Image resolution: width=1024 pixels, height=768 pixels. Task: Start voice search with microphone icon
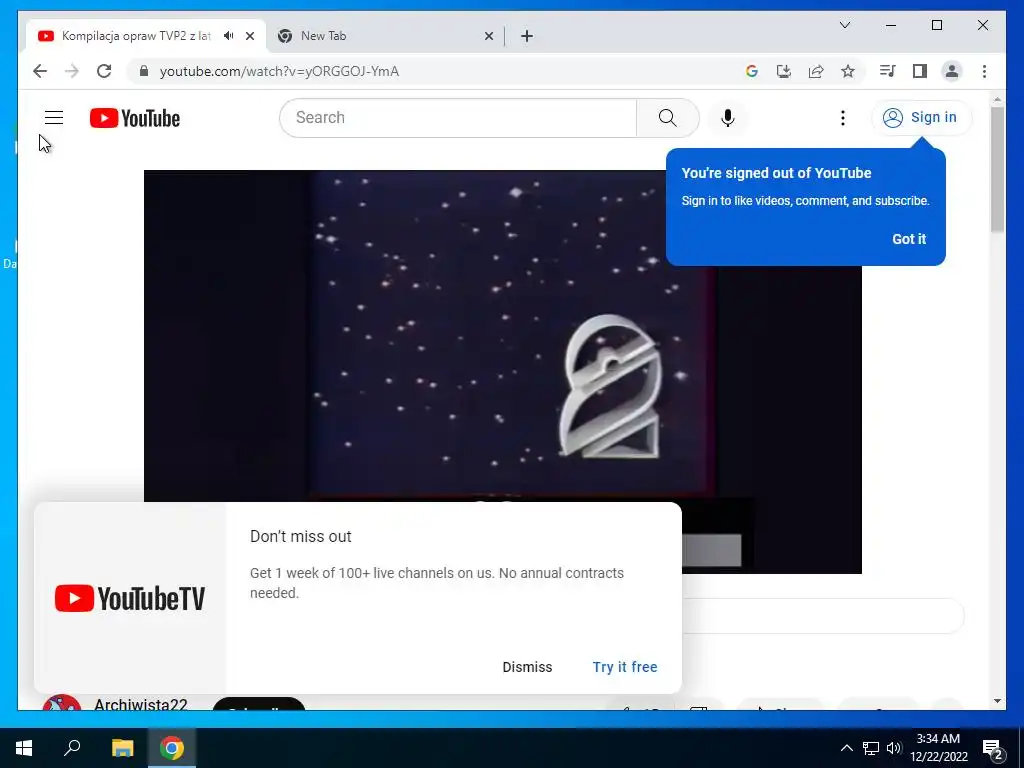coord(728,118)
